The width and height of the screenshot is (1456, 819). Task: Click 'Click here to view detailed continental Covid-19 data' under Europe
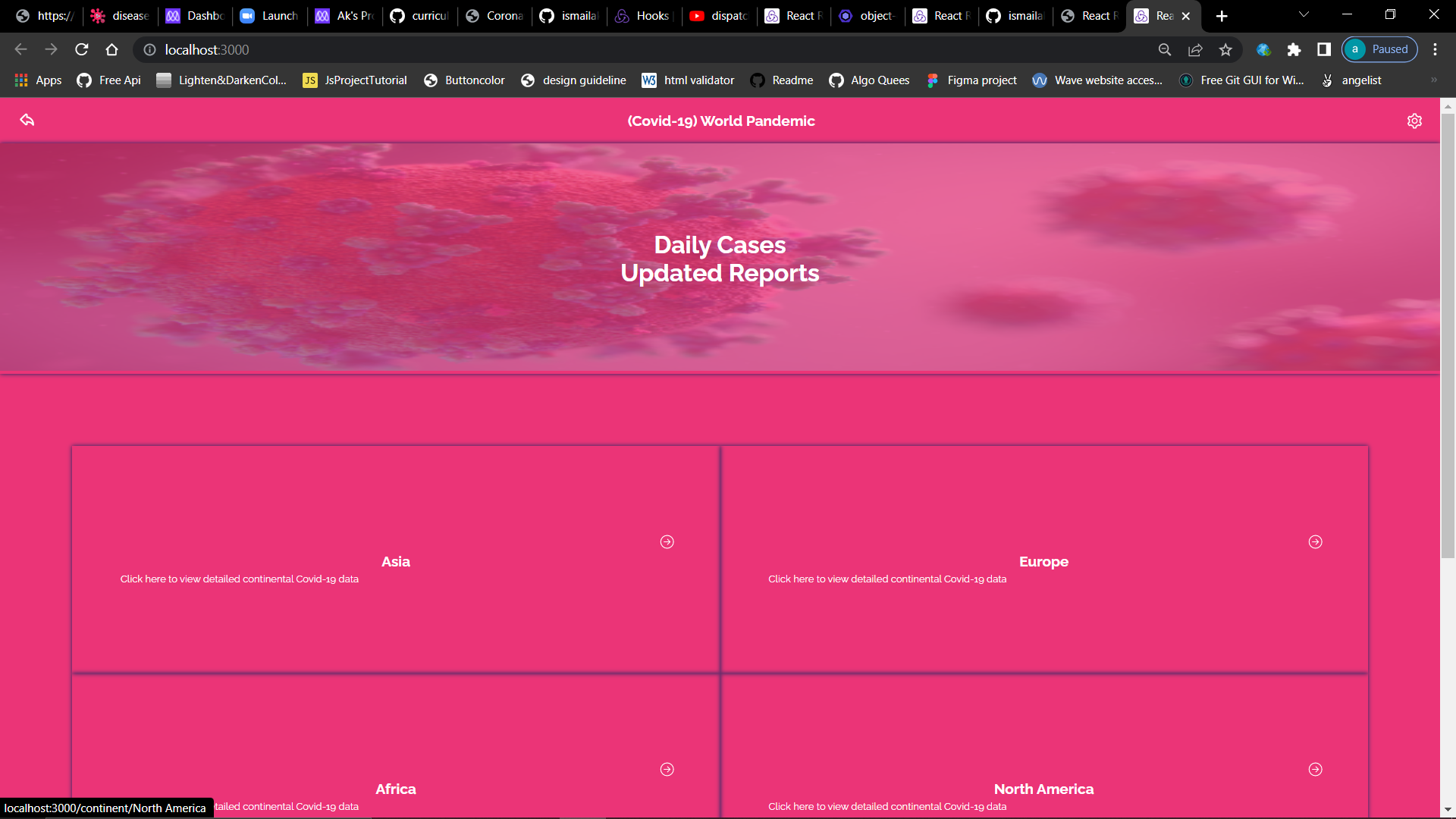(x=887, y=579)
